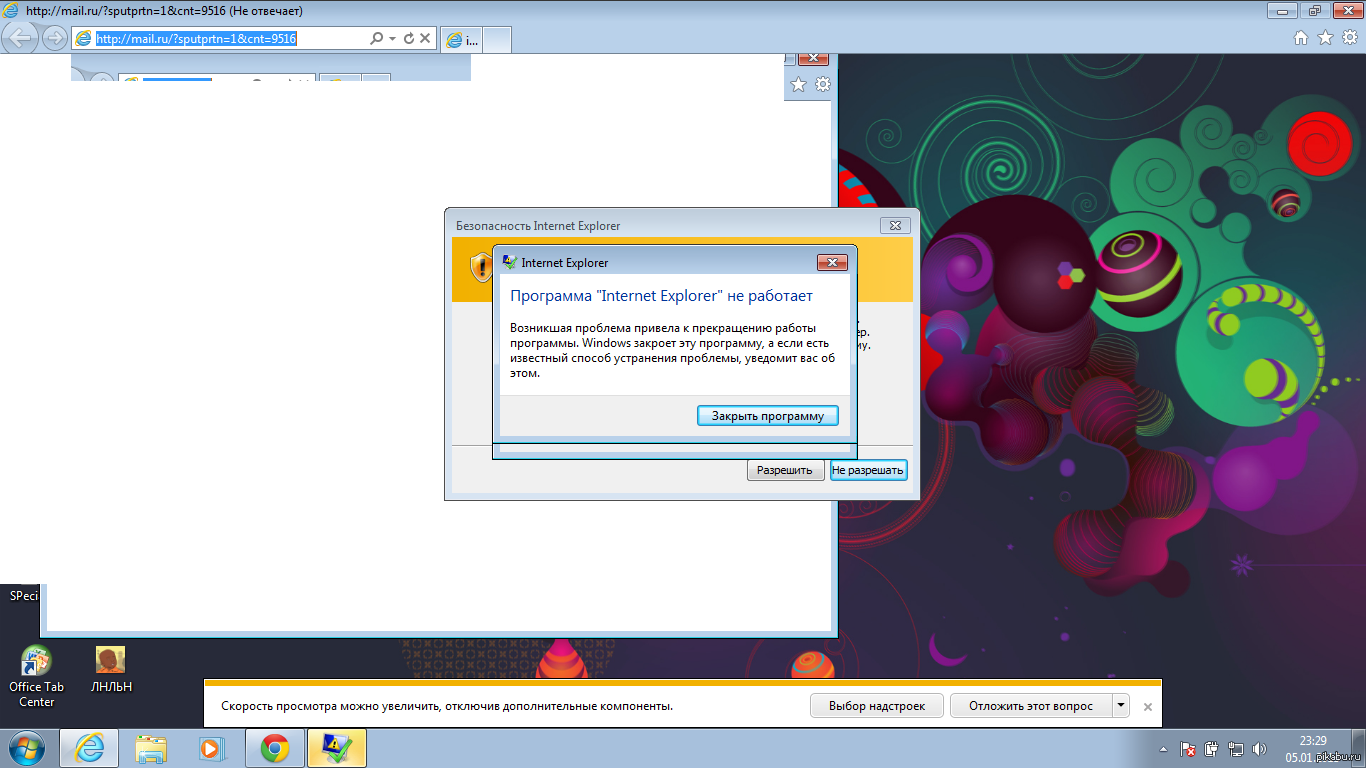Open a new blank tab
1366x768 pixels.
pyautogui.click(x=497, y=40)
